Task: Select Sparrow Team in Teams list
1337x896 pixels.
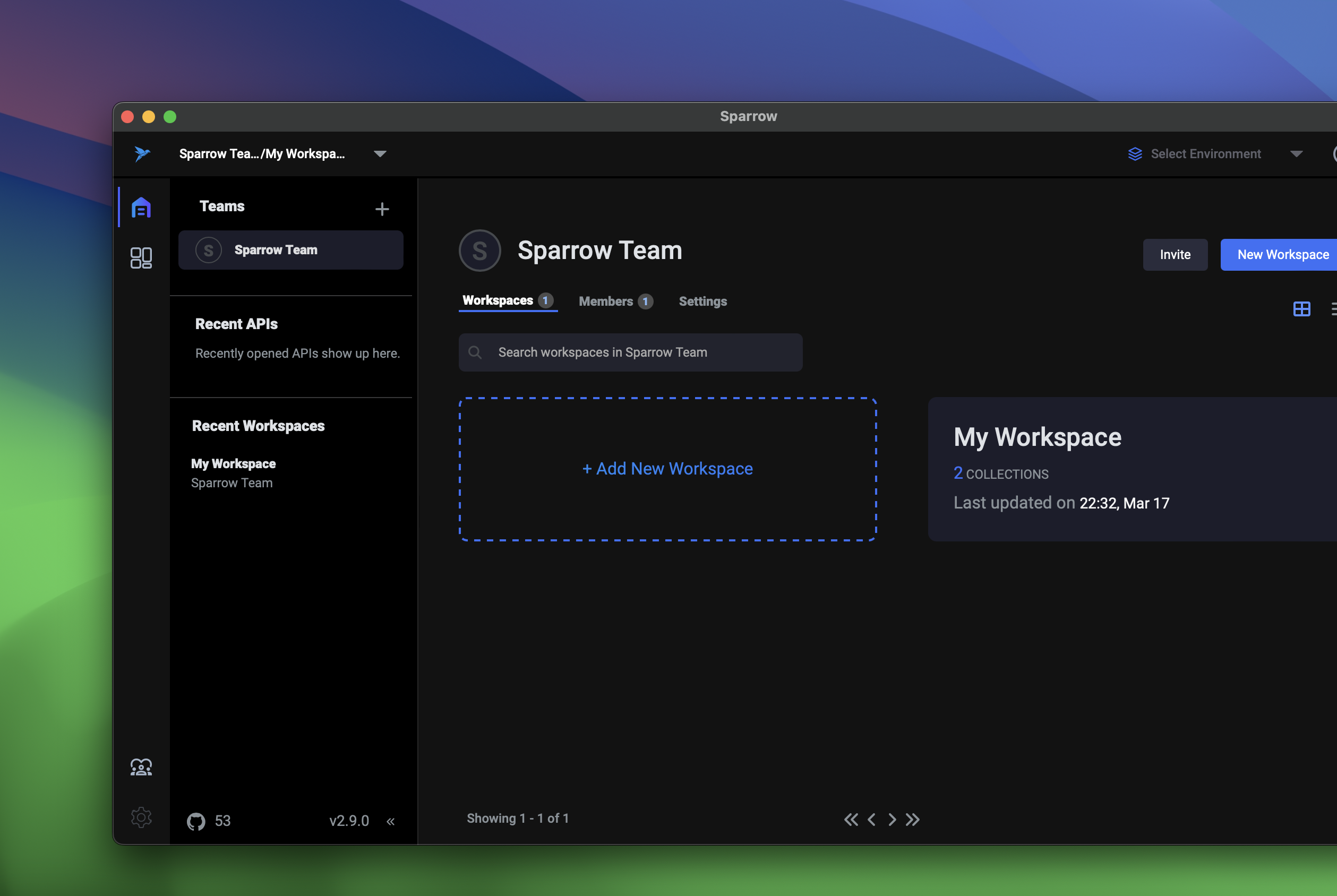Action: pos(290,251)
